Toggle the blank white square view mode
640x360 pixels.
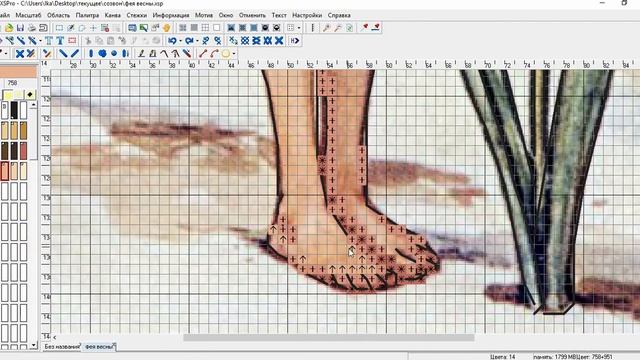point(217,28)
